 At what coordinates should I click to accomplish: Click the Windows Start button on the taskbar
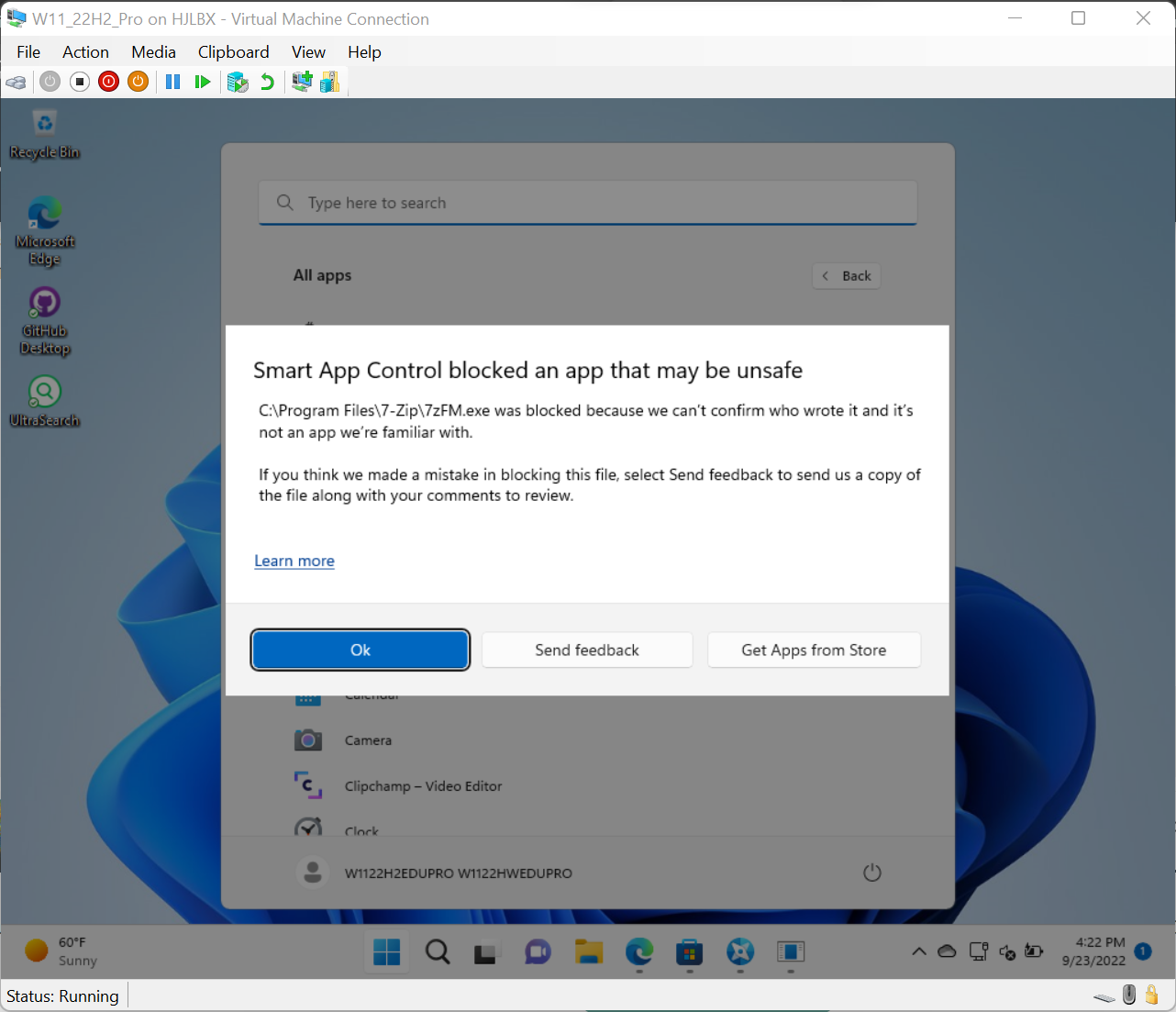(387, 952)
